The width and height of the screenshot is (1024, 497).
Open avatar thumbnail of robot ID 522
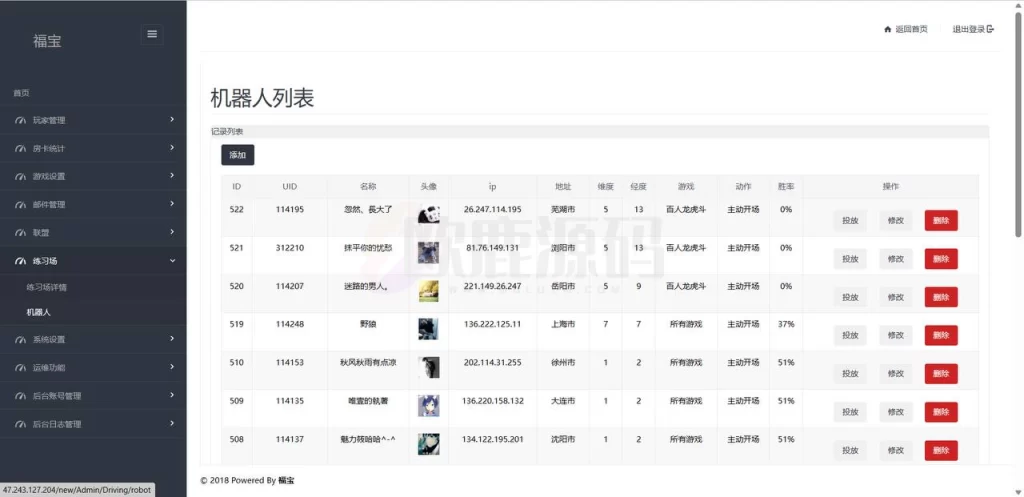[x=428, y=214]
